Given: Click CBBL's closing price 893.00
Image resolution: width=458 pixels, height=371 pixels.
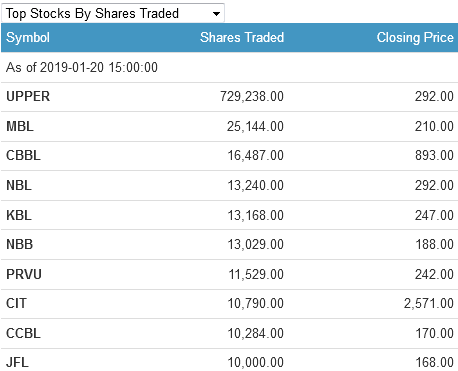Looking at the screenshot, I should 434,156.
